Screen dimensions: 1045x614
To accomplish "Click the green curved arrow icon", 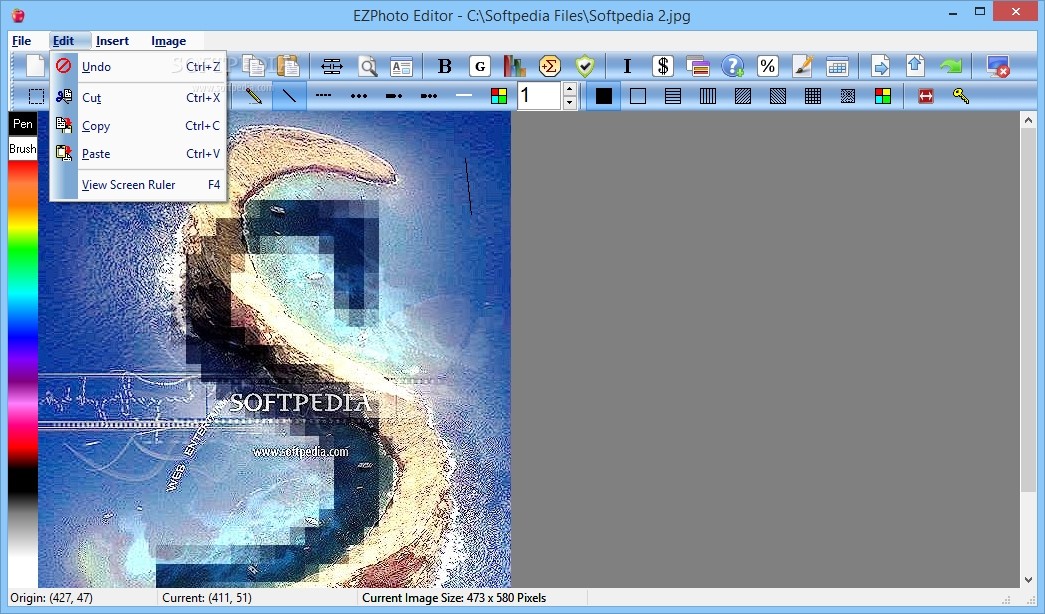I will (950, 66).
